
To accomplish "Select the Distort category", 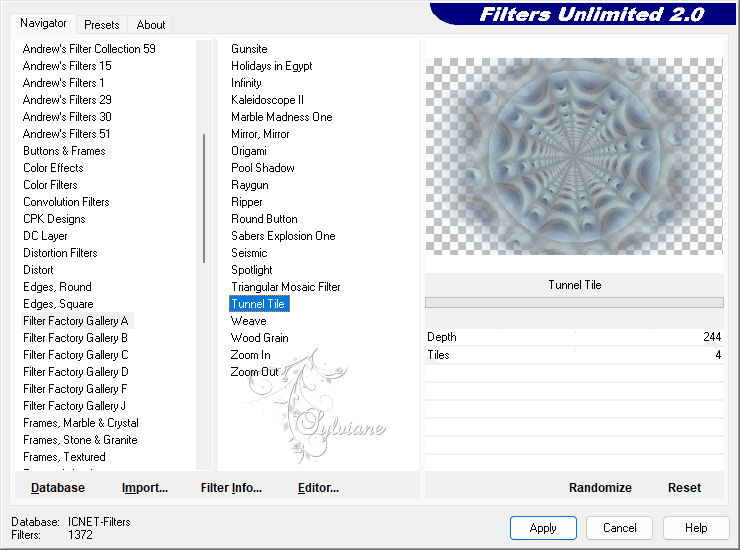I will click(38, 270).
